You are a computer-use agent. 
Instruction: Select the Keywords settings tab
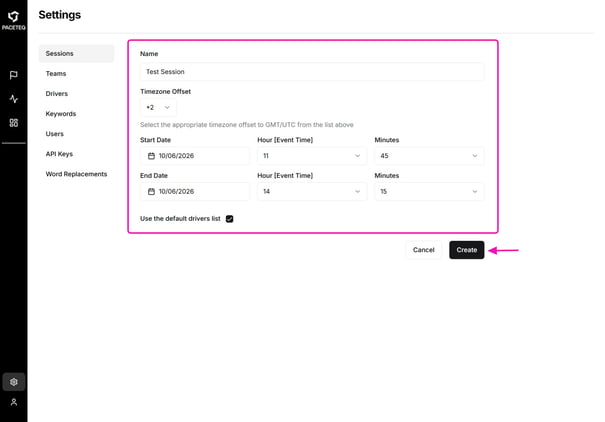point(76,113)
